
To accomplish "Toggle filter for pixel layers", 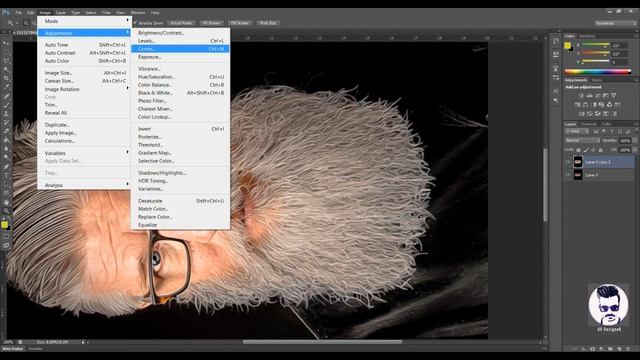I will click(596, 131).
